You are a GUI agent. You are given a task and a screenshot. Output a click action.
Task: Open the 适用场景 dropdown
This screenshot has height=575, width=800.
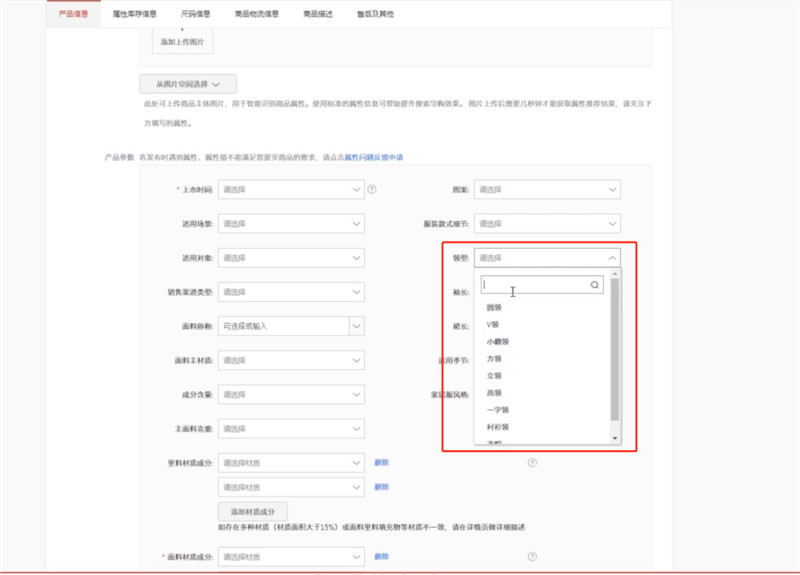pyautogui.click(x=291, y=223)
